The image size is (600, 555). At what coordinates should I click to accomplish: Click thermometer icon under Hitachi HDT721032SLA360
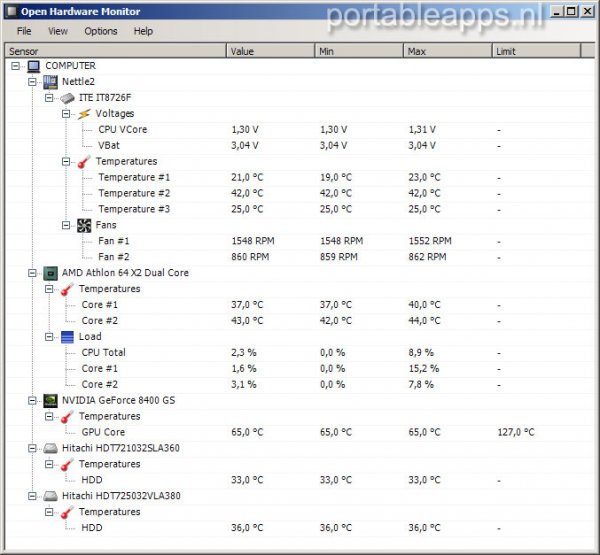pyautogui.click(x=67, y=464)
